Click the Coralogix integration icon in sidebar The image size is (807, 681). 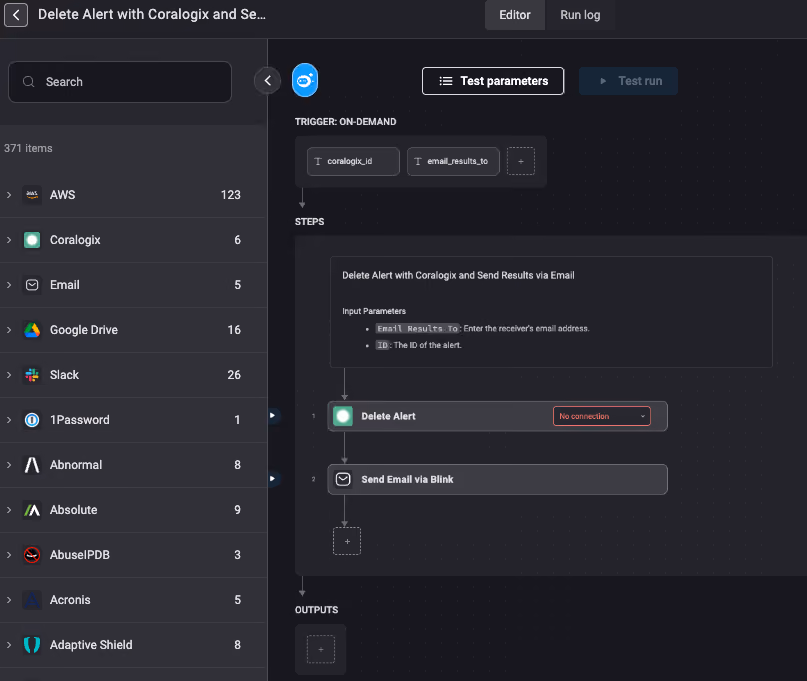(32, 240)
